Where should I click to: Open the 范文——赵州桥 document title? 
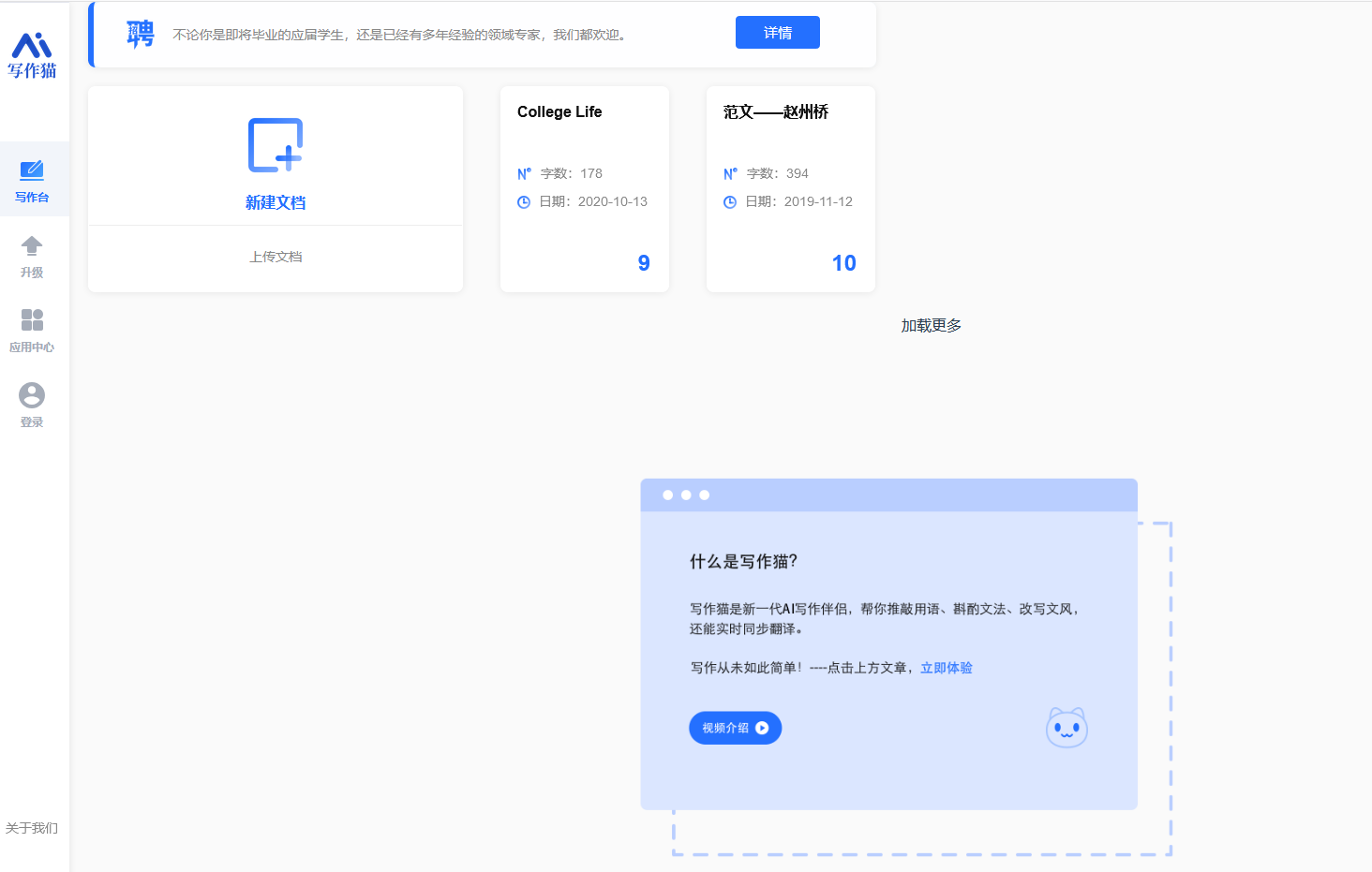tap(776, 111)
